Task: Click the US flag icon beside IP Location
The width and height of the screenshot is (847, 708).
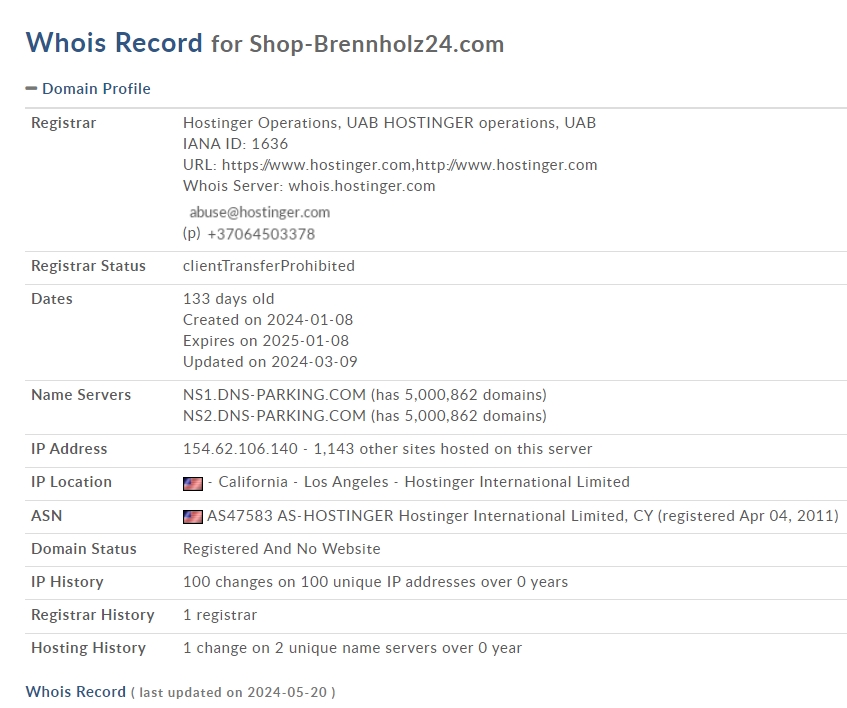Action: 193,483
